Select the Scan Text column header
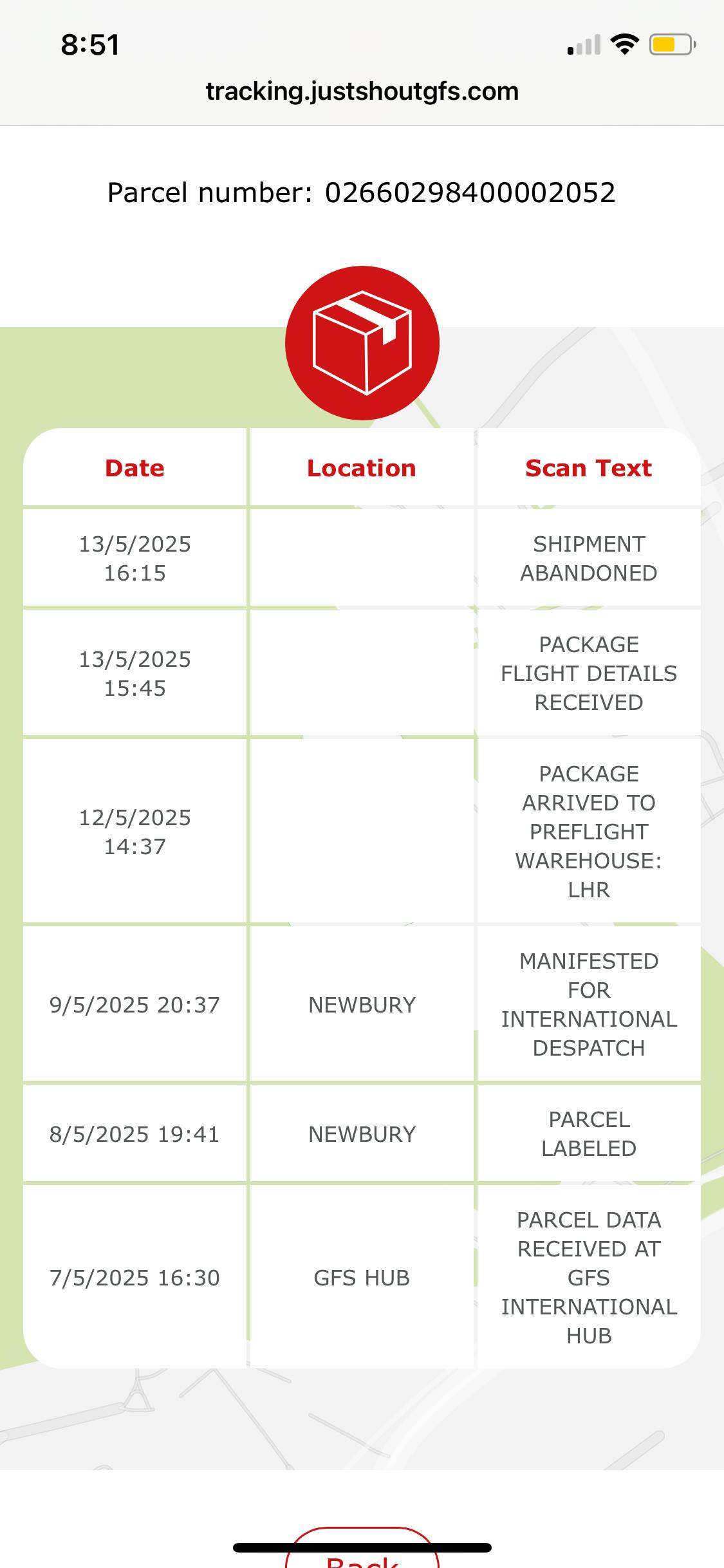 point(588,468)
